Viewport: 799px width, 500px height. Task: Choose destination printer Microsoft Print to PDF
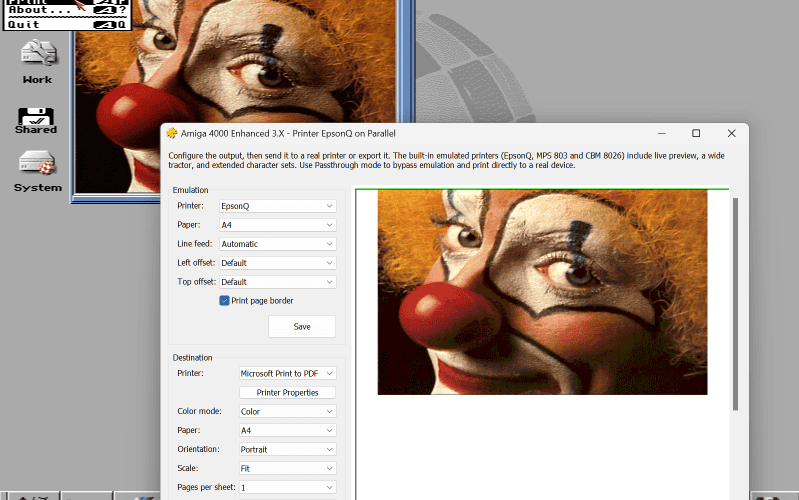pos(287,374)
